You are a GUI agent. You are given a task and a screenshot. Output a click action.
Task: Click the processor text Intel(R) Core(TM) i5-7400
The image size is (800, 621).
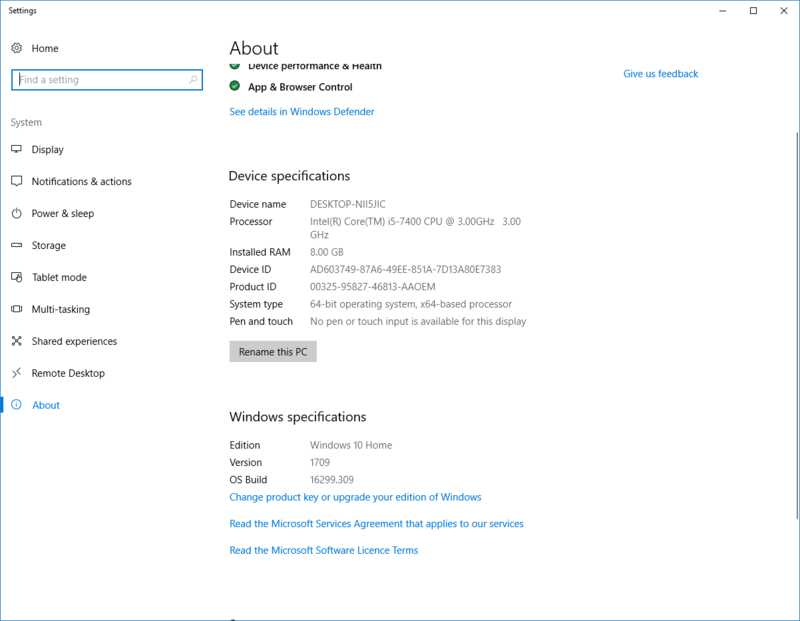pos(415,228)
